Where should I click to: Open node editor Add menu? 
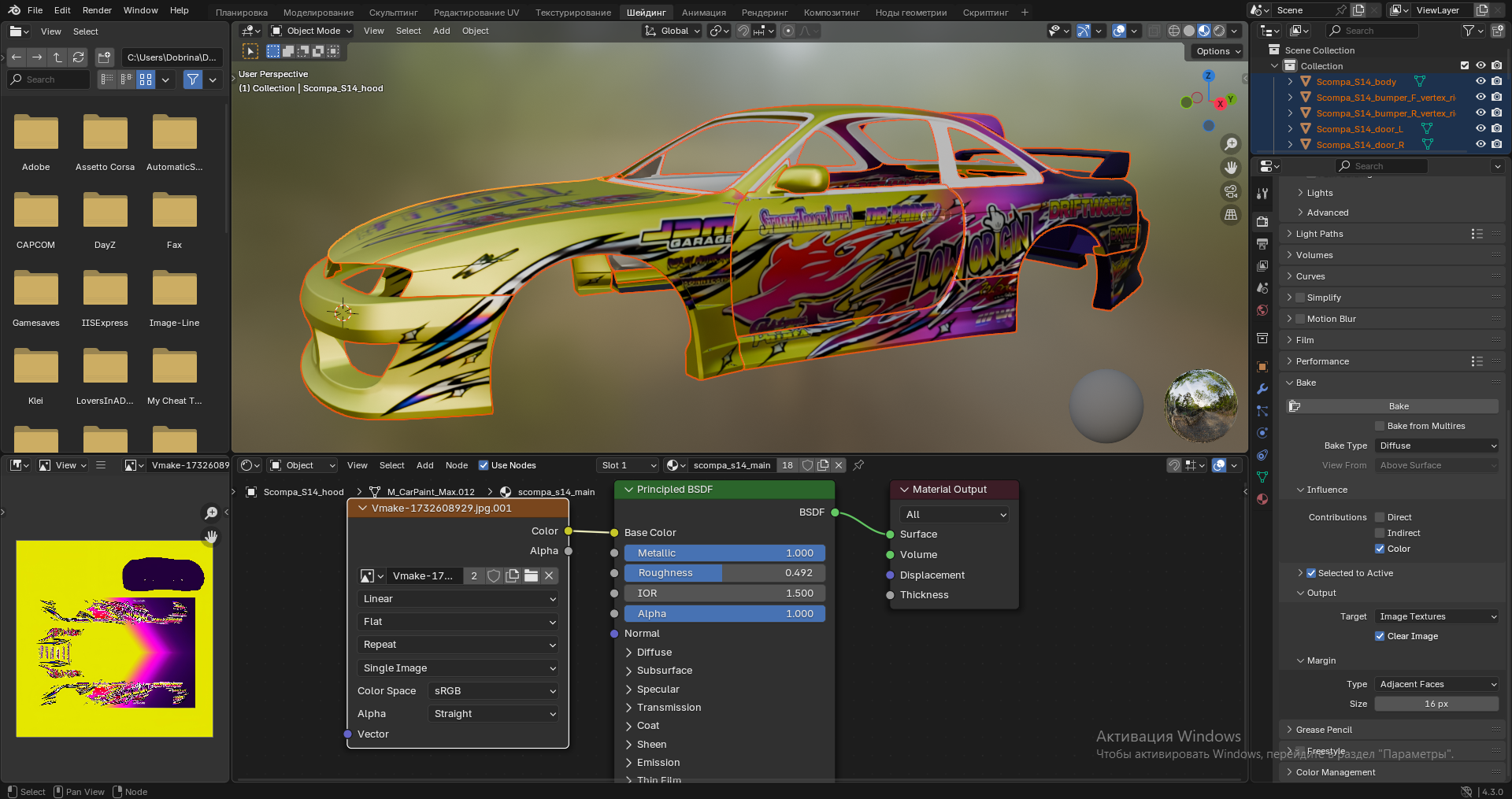pos(424,465)
